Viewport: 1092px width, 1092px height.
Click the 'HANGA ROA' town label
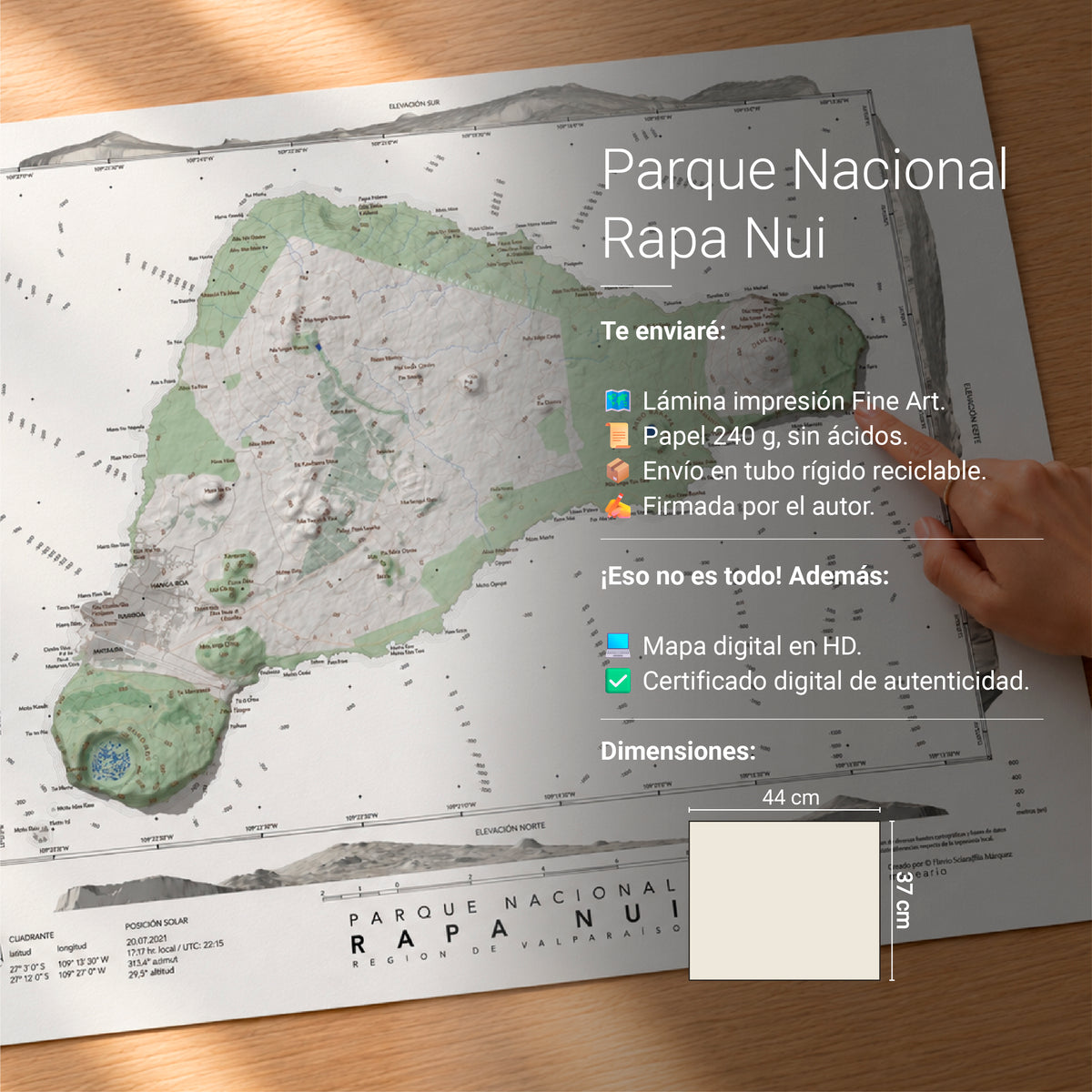click(x=169, y=583)
